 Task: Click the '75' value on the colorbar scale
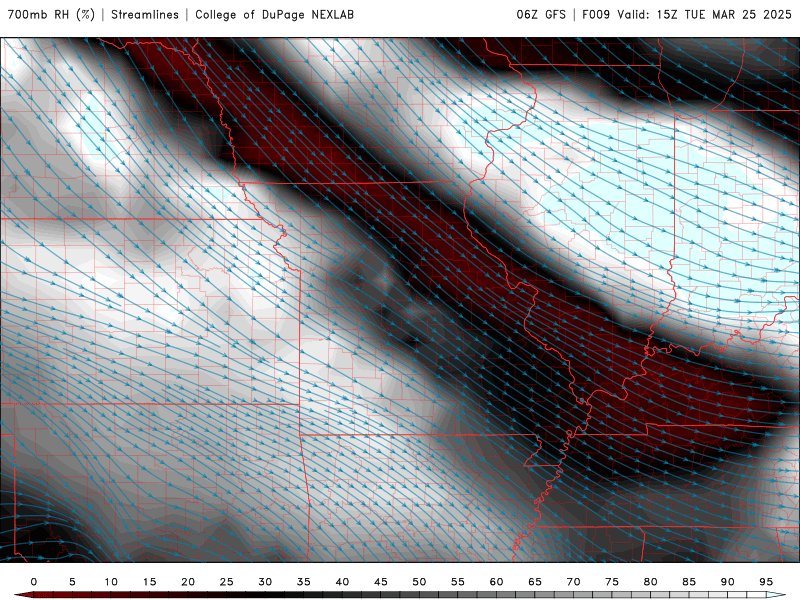pos(612,582)
